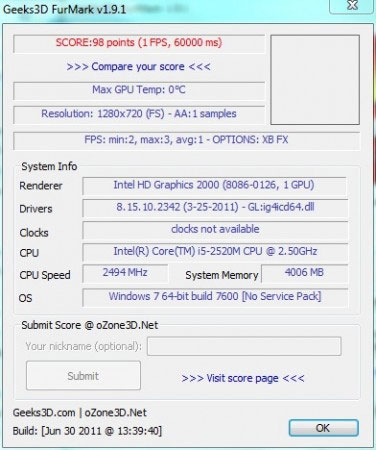The width and height of the screenshot is (376, 450).
Task: Click the Geeks3D.com | oZone3D.Net text
Action: point(80,413)
